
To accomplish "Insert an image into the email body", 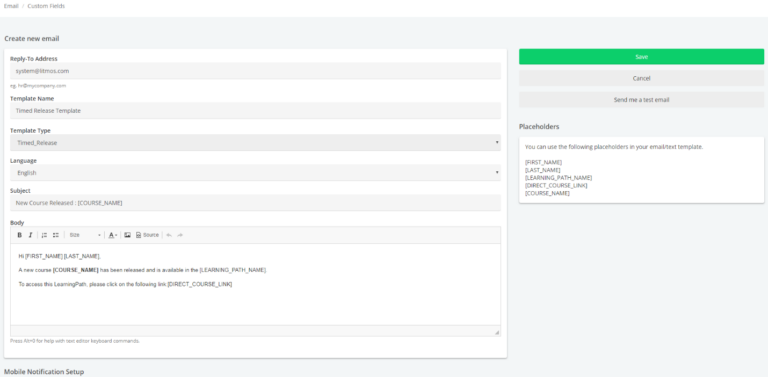I will click(127, 235).
